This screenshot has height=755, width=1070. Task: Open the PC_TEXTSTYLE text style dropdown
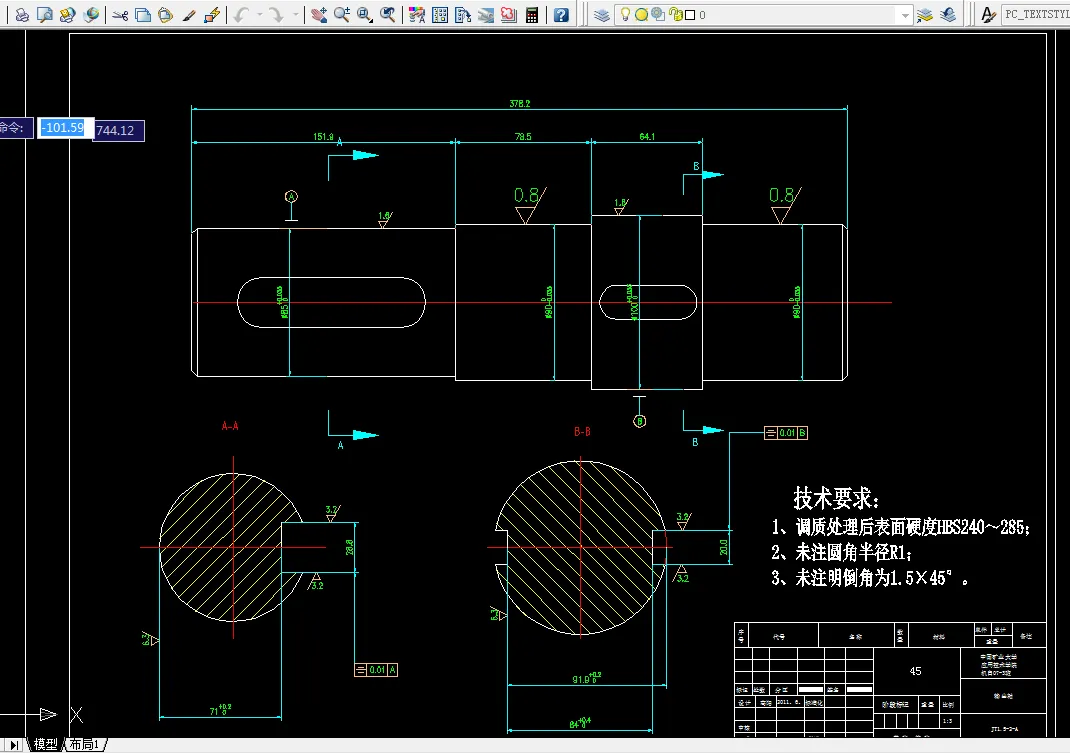pyautogui.click(x=1036, y=14)
